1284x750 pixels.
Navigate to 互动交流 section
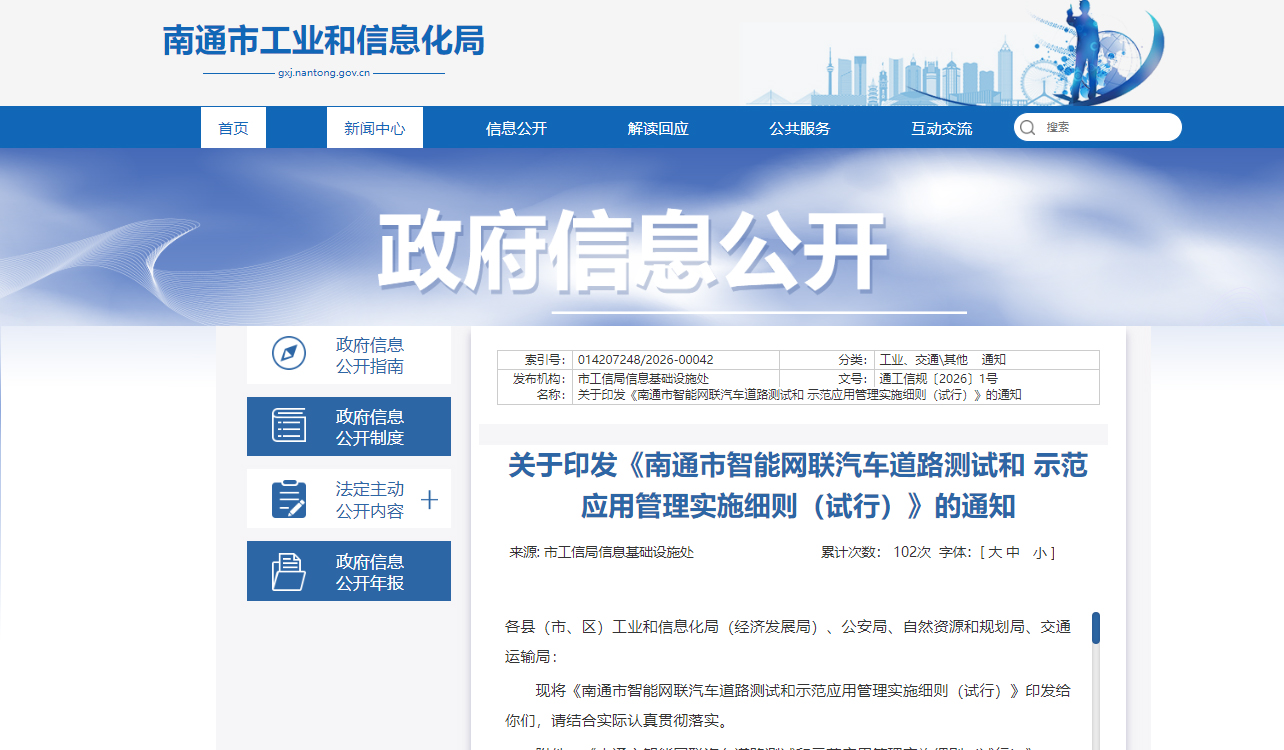click(941, 128)
